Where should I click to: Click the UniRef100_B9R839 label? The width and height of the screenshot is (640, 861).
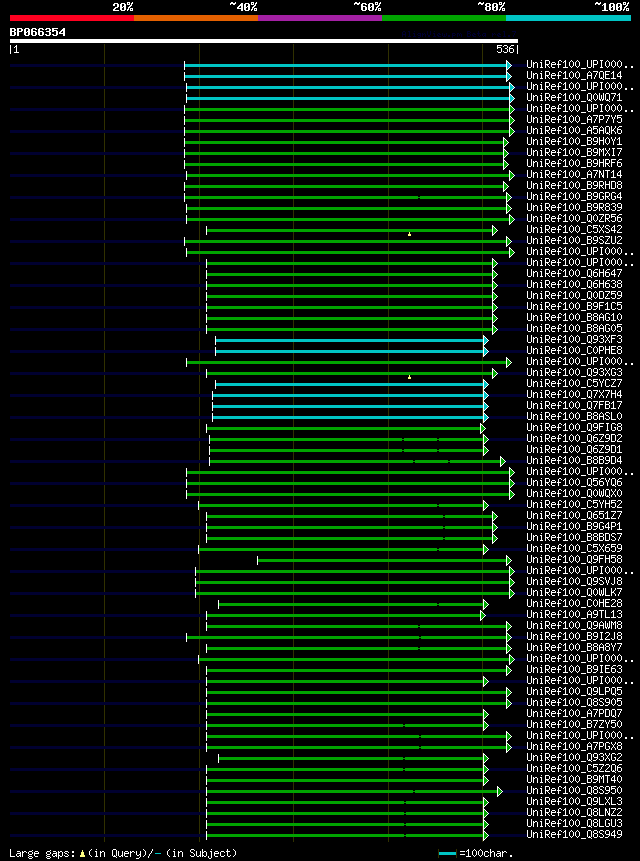coord(574,208)
